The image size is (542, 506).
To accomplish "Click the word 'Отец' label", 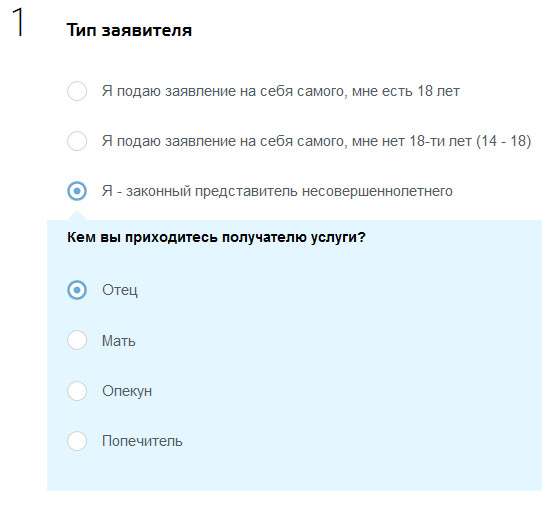I will [x=120, y=290].
